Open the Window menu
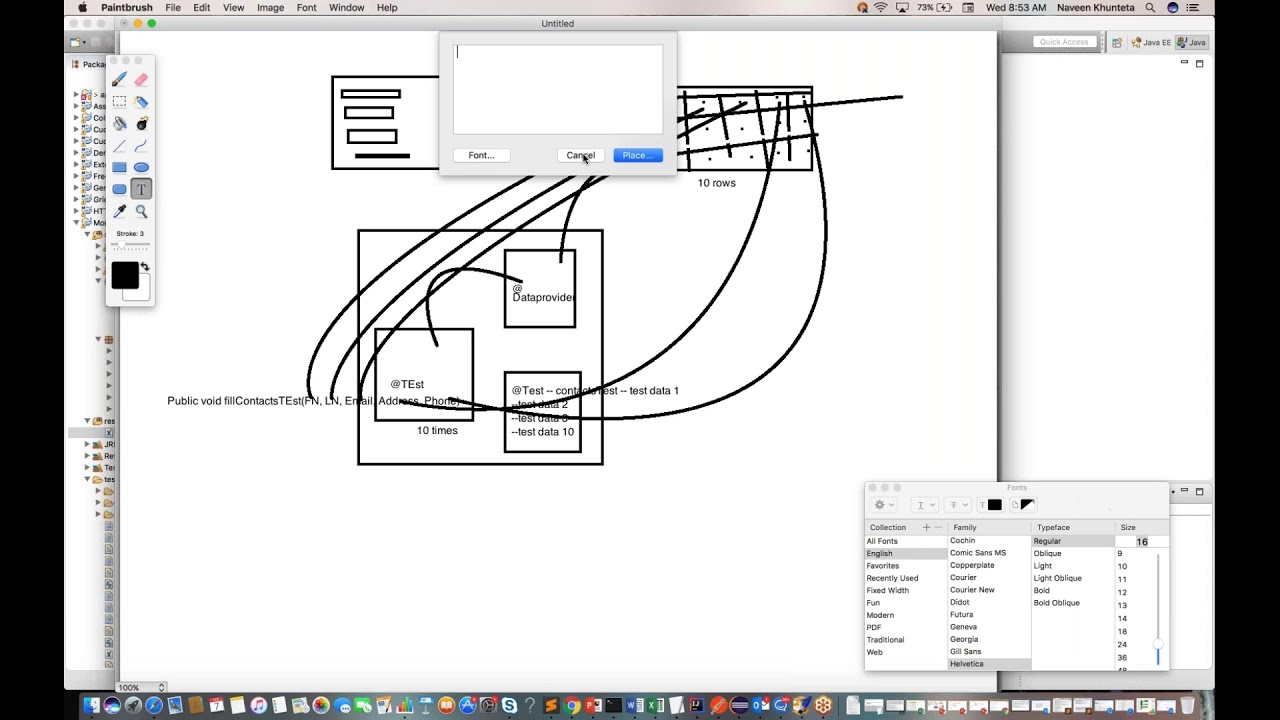1280x720 pixels. click(346, 7)
